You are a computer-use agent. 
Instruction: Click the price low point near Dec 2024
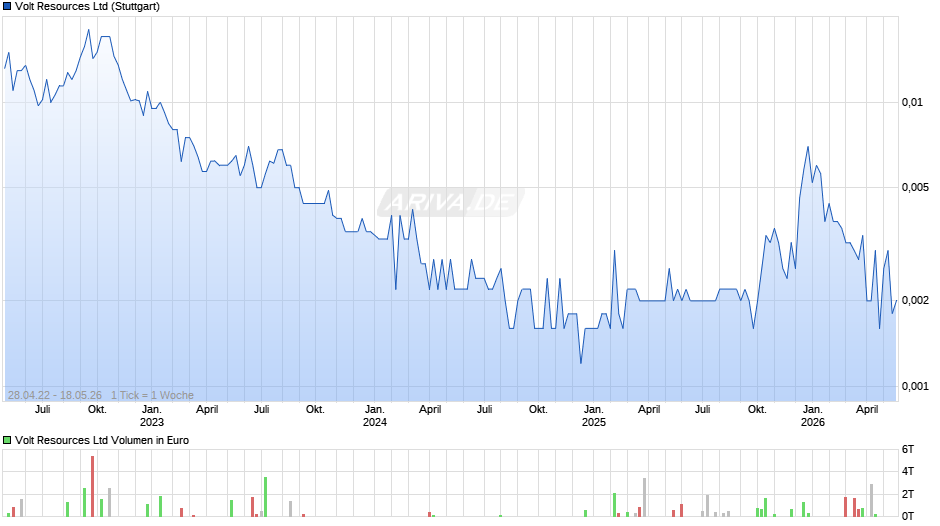tap(581, 363)
